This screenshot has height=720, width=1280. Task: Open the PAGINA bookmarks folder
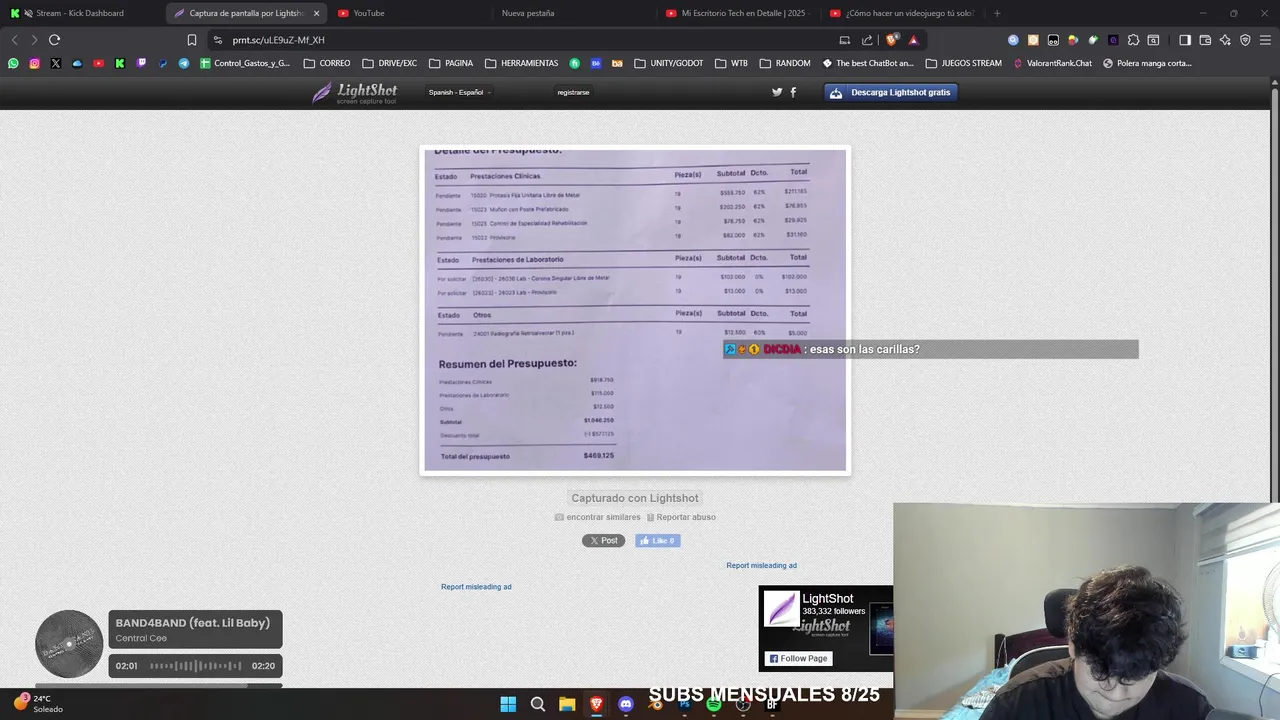coord(451,63)
